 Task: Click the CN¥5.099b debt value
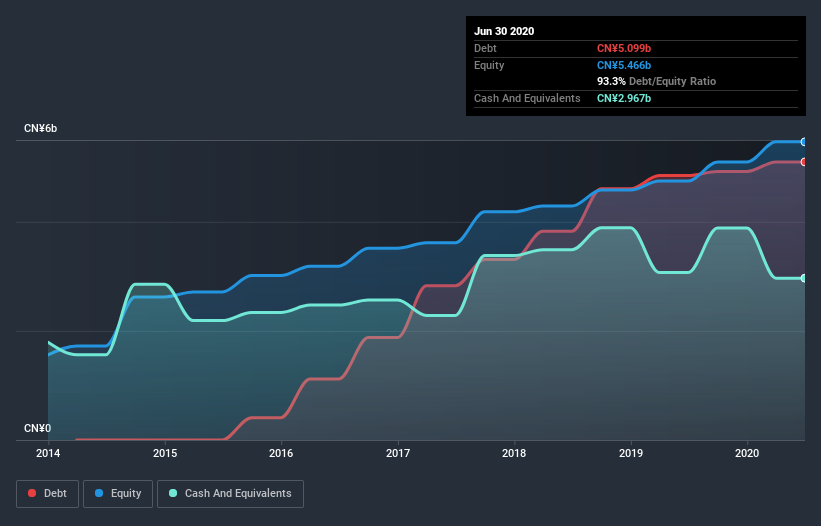[624, 49]
